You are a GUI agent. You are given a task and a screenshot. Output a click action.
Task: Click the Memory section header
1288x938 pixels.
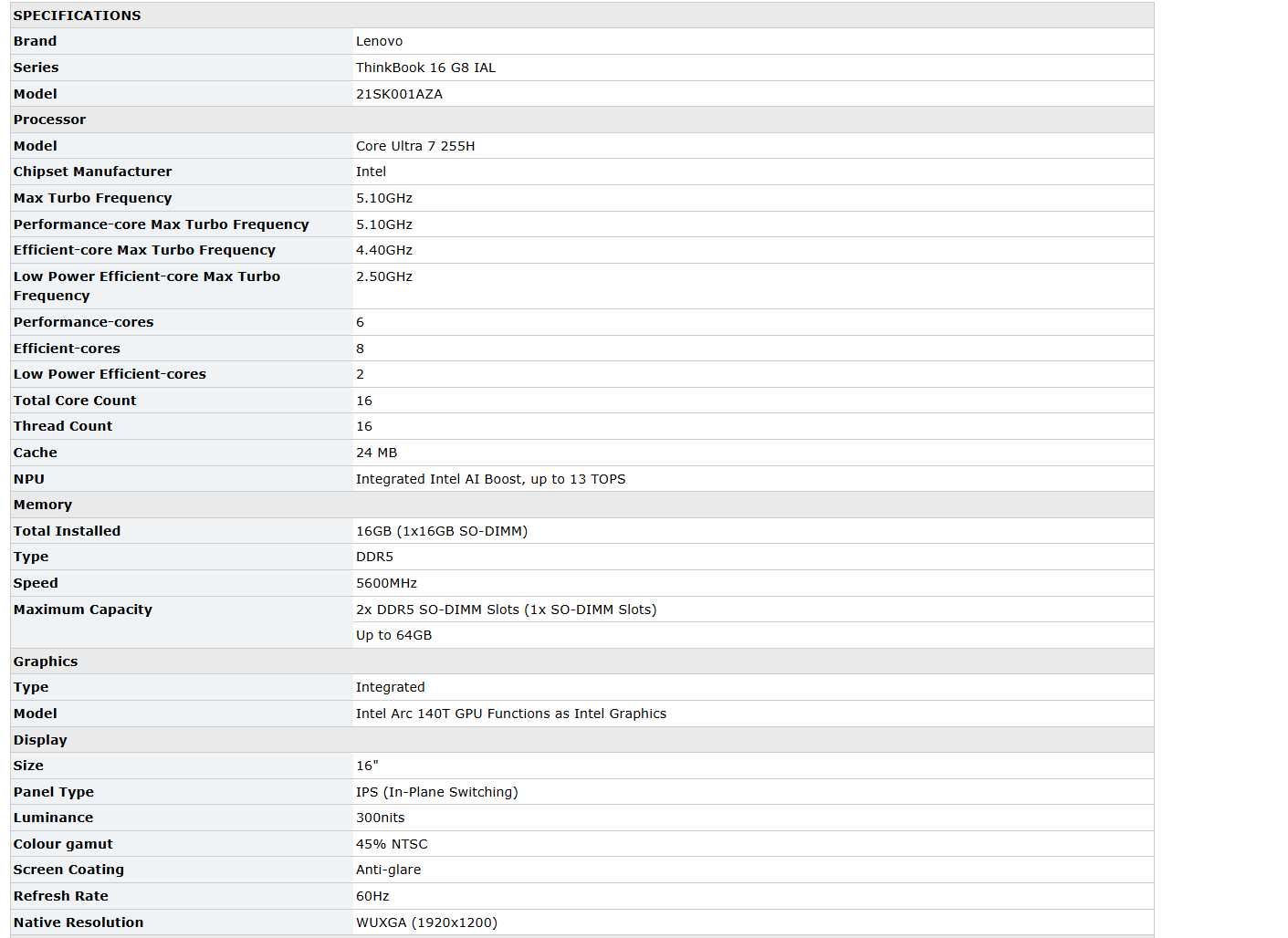coord(42,505)
